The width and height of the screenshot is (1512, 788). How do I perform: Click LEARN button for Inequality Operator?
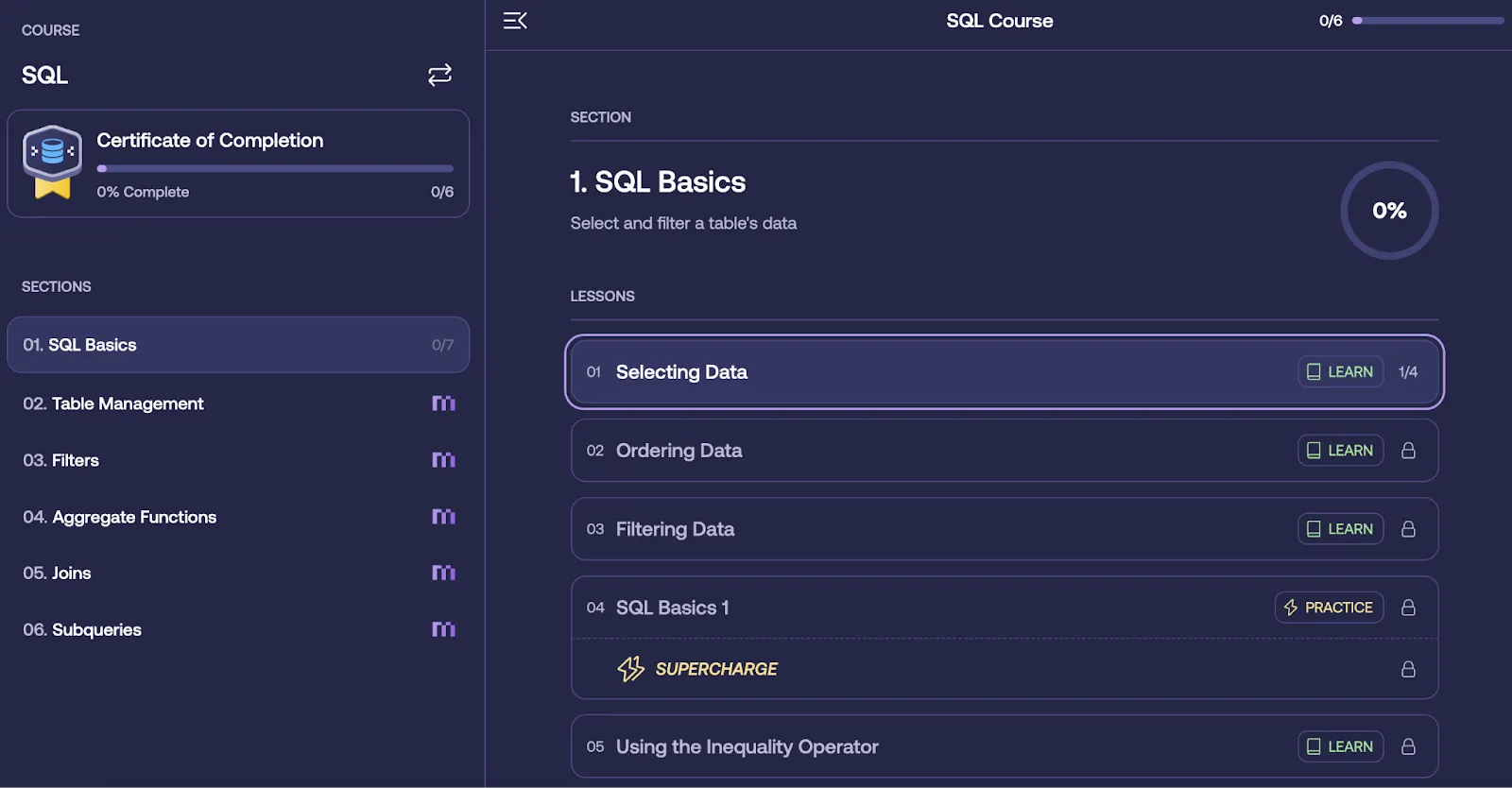[x=1340, y=746]
